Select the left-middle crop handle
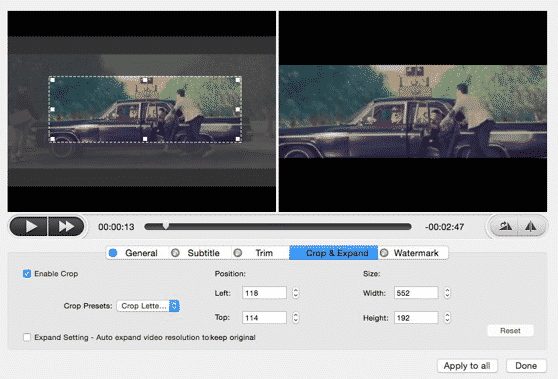 click(52, 109)
